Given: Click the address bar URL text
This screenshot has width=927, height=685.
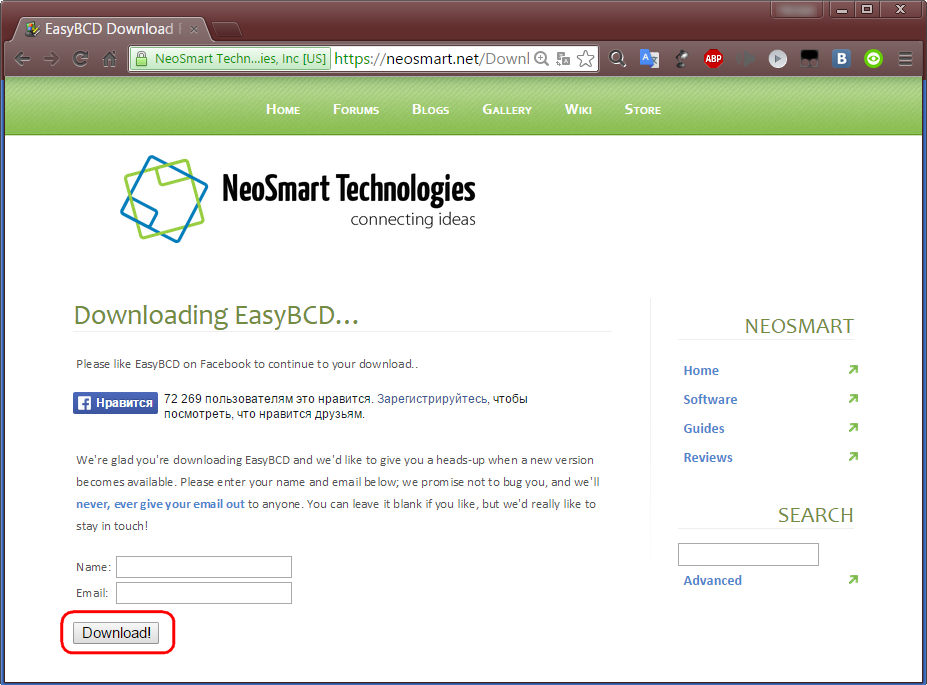Looking at the screenshot, I should (432, 59).
